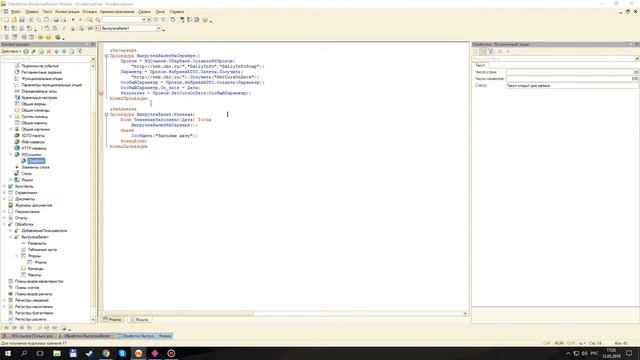
Task: Click the Статус field in properties panel
Action: 572,86
